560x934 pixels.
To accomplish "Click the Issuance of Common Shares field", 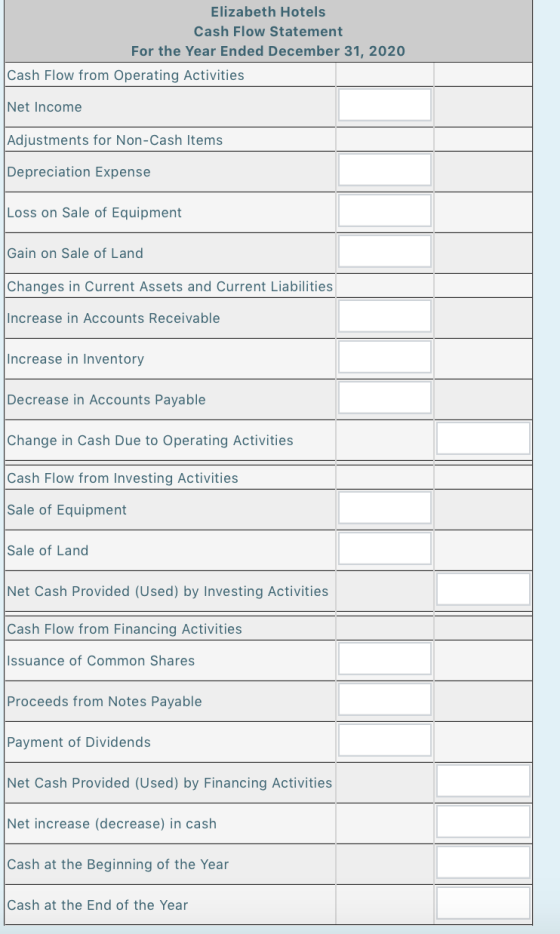I will tap(384, 659).
